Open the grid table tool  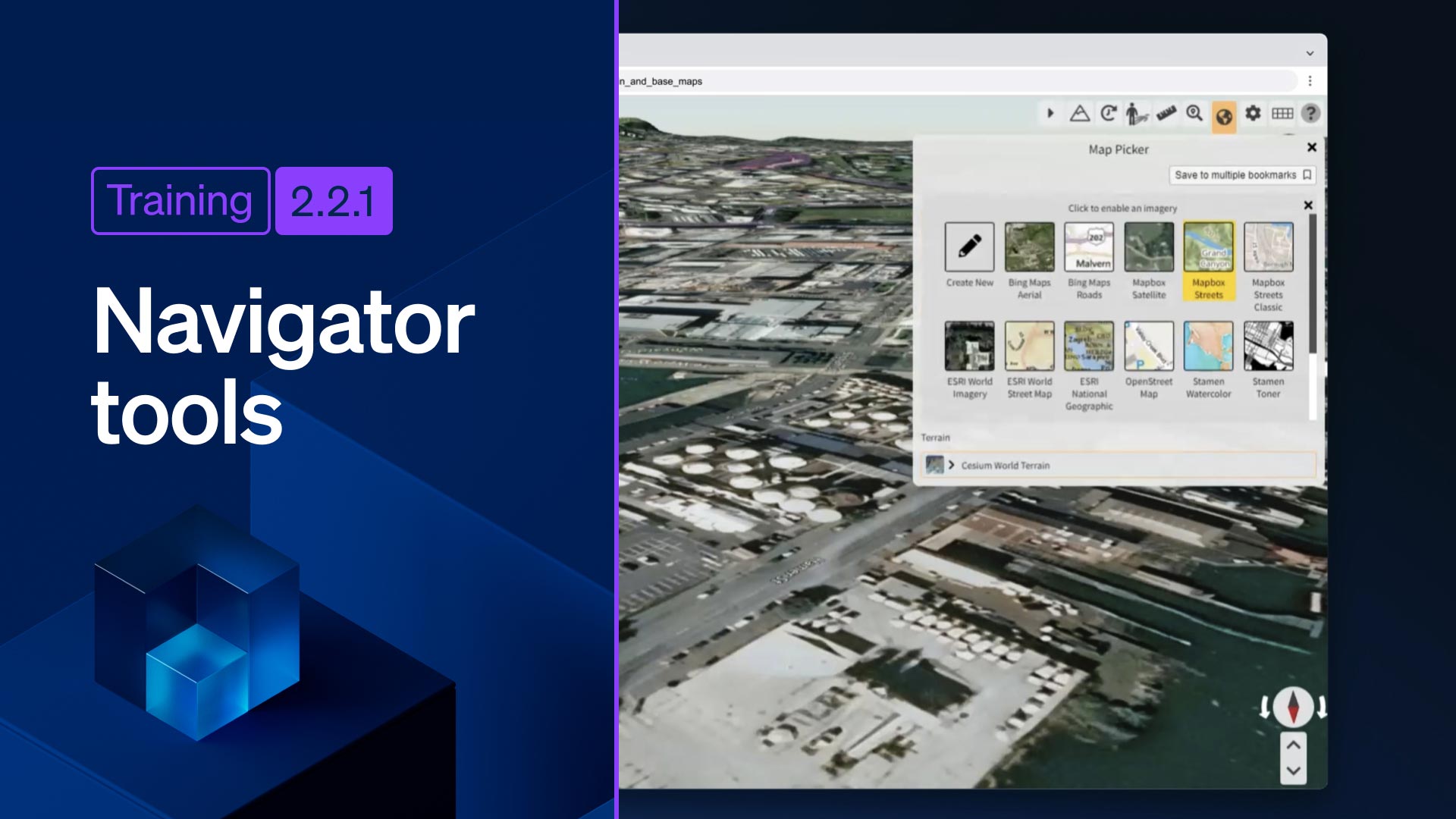click(x=1282, y=114)
